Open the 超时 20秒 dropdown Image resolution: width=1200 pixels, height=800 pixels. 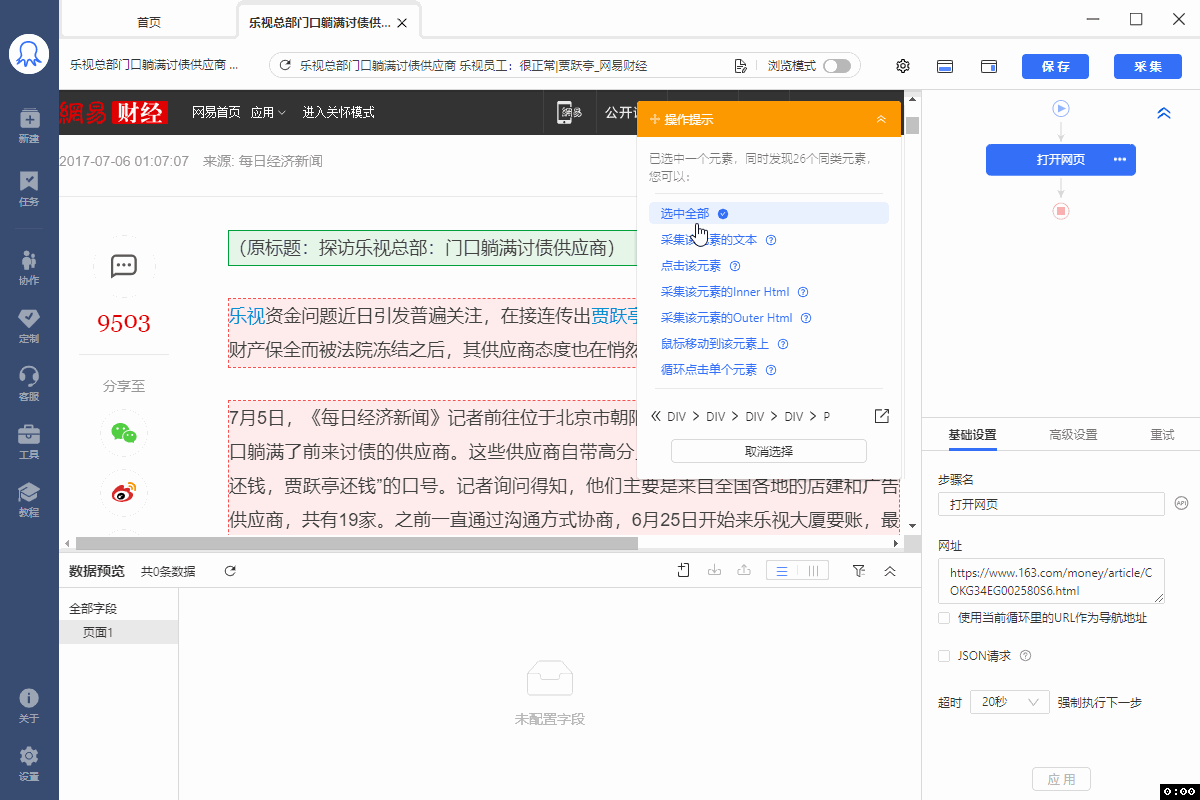coord(1010,702)
